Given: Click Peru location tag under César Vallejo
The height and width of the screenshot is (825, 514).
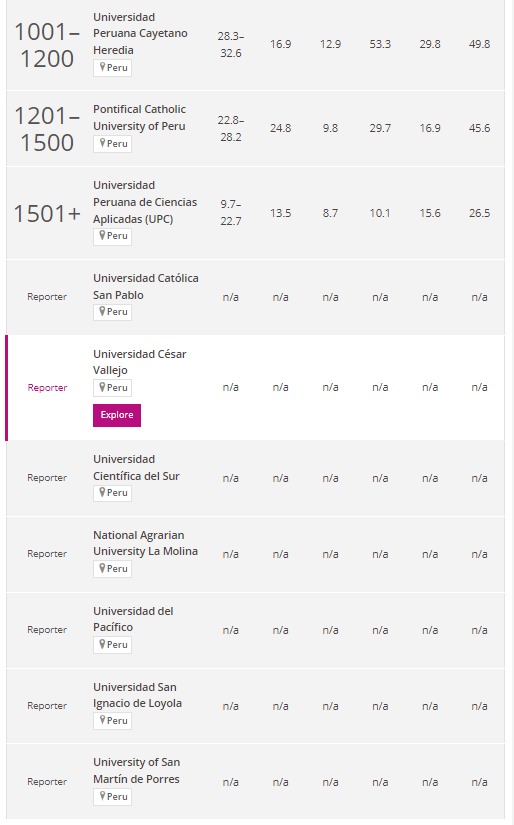Looking at the screenshot, I should click(x=113, y=388).
